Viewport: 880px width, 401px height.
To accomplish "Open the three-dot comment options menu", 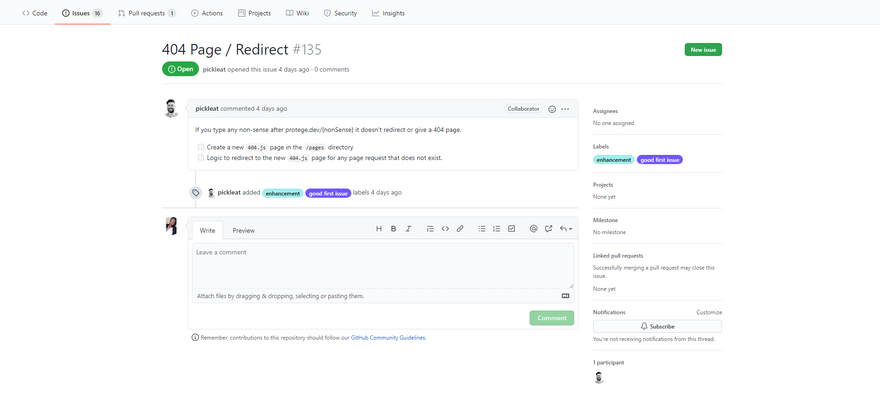I will click(565, 108).
